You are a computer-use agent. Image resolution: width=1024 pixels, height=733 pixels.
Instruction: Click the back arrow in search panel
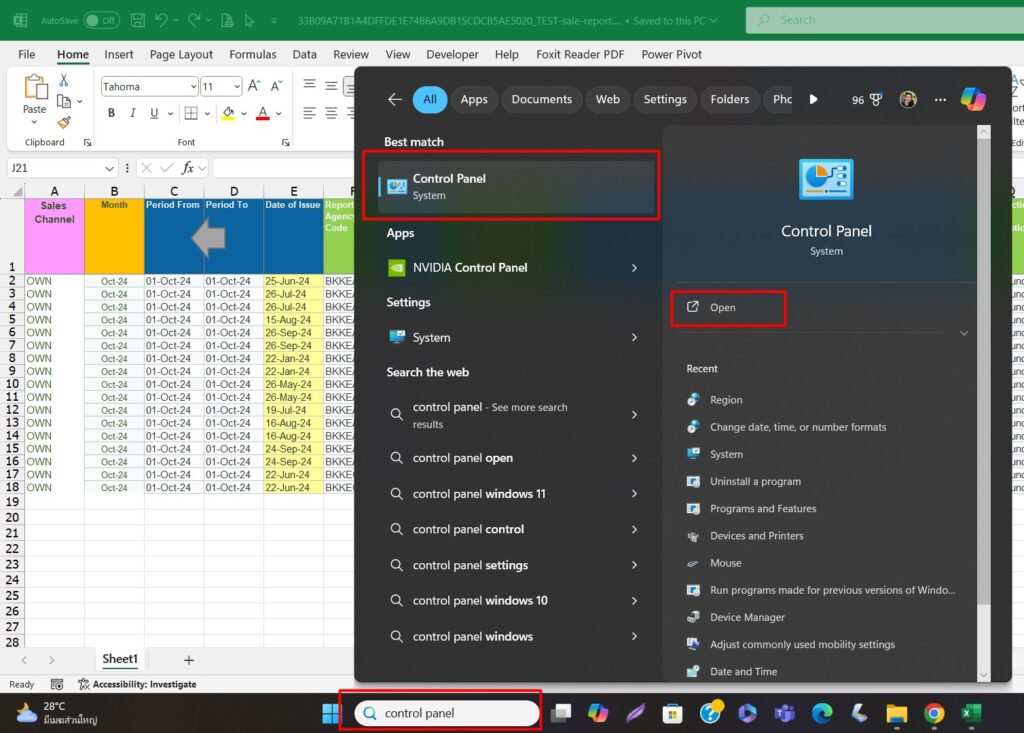[394, 99]
